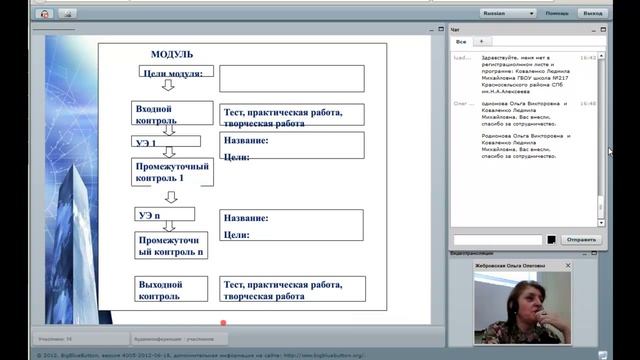Click the 'Цели модуля:' box on slide

click(176, 71)
